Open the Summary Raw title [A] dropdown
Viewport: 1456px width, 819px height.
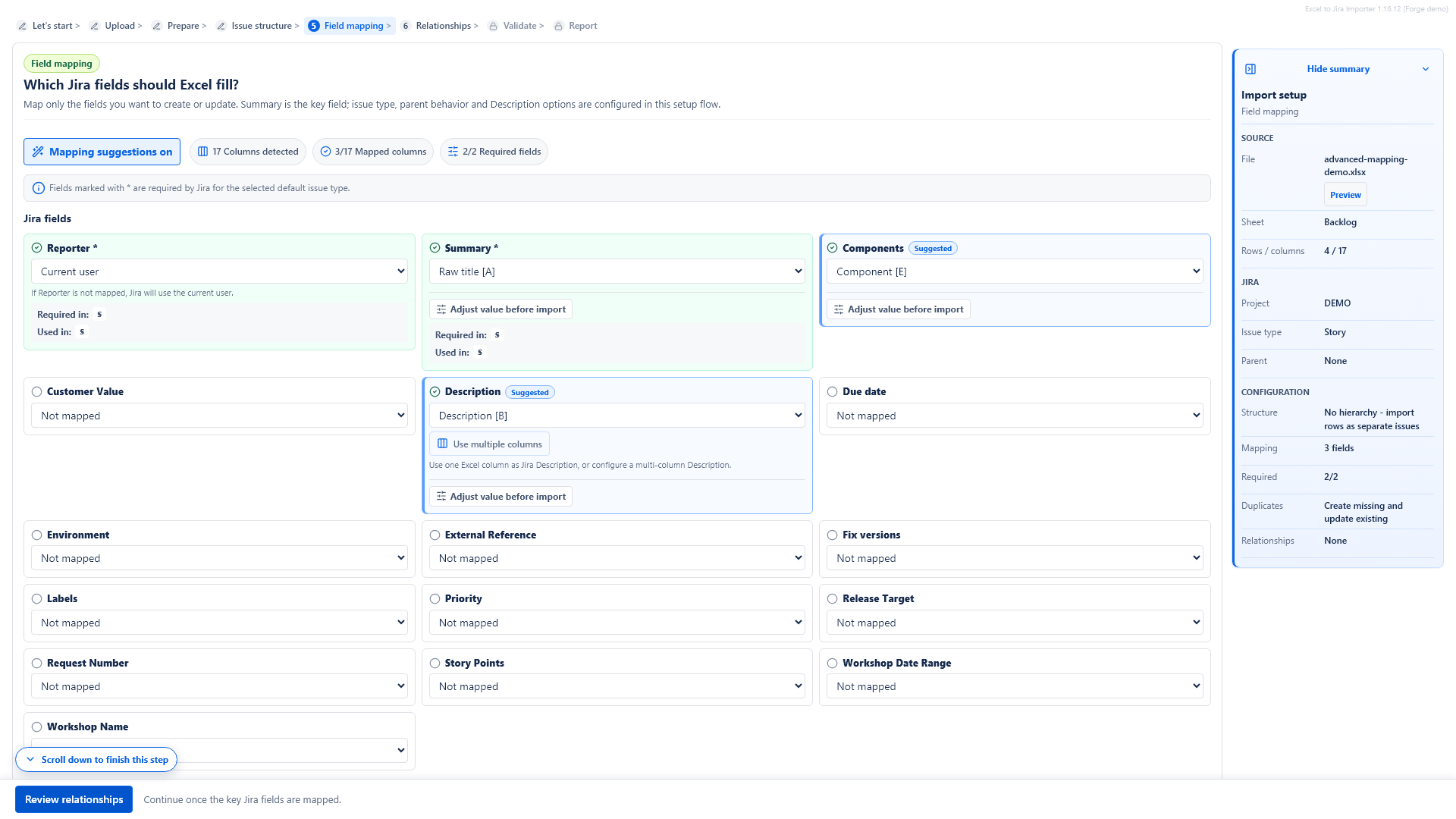617,271
